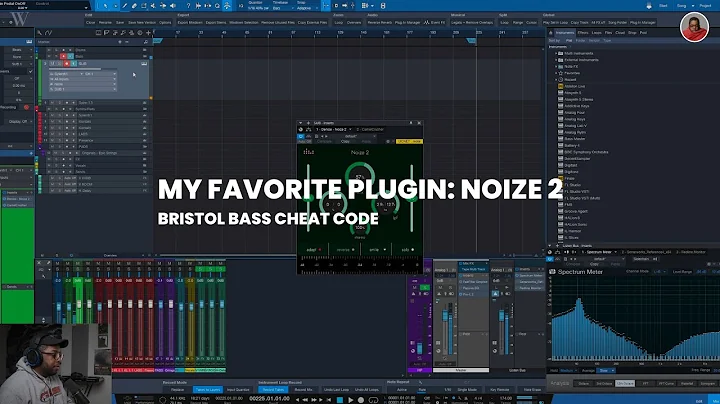Image resolution: width=720 pixels, height=404 pixels.
Task: Click the Noize 2 plugin logo icon
Action: (309, 152)
